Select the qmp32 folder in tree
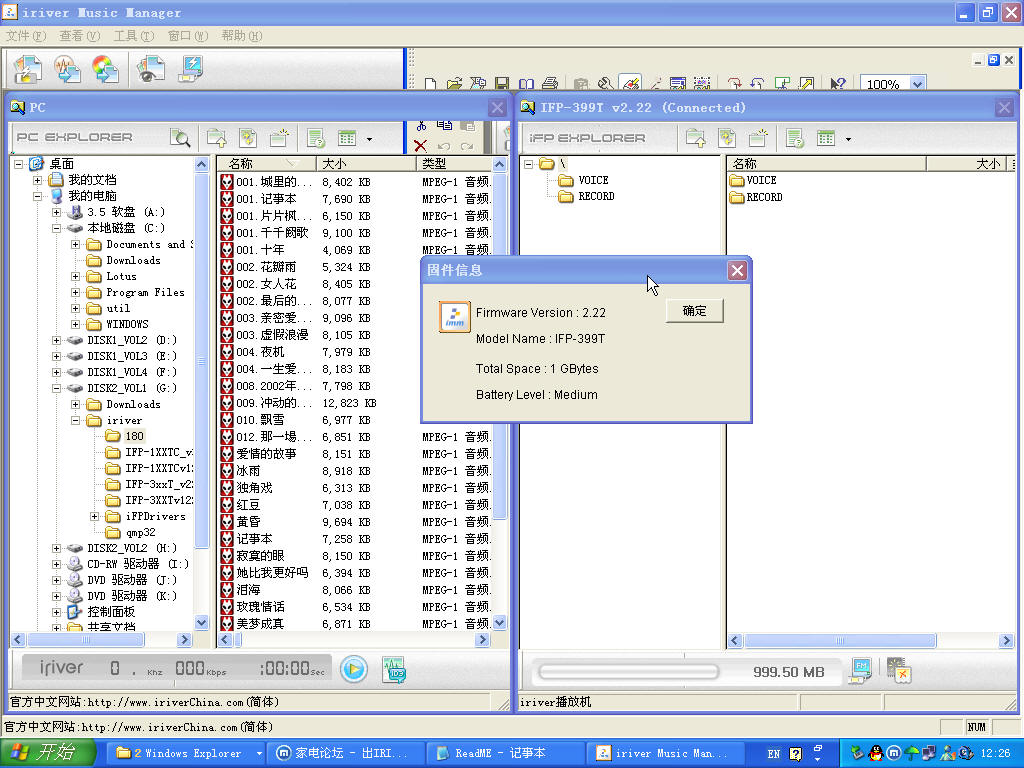This screenshot has width=1024, height=768. pyautogui.click(x=140, y=532)
